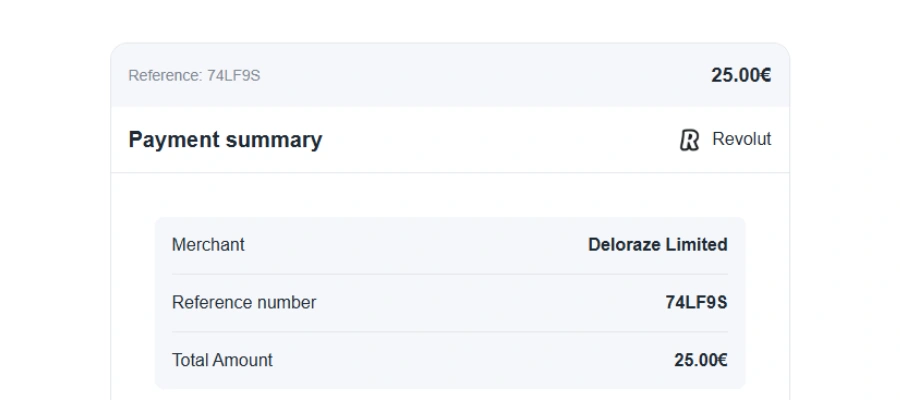Click the Total Amount label
Viewport: 900px width, 400px height.
point(222,360)
